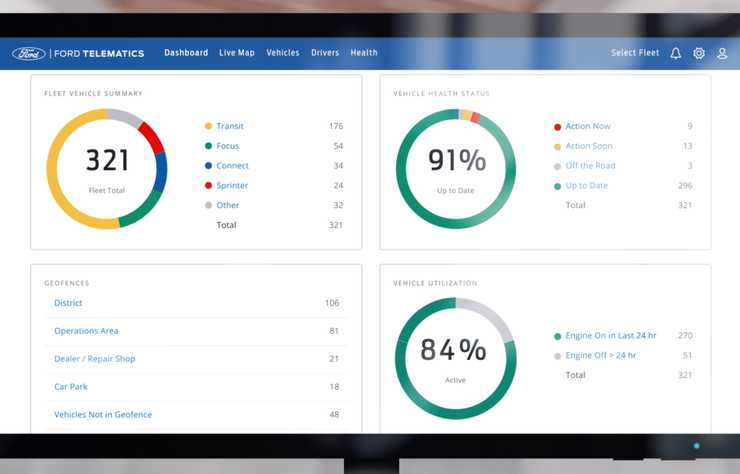Switch to the Live Map tab

[x=236, y=53]
